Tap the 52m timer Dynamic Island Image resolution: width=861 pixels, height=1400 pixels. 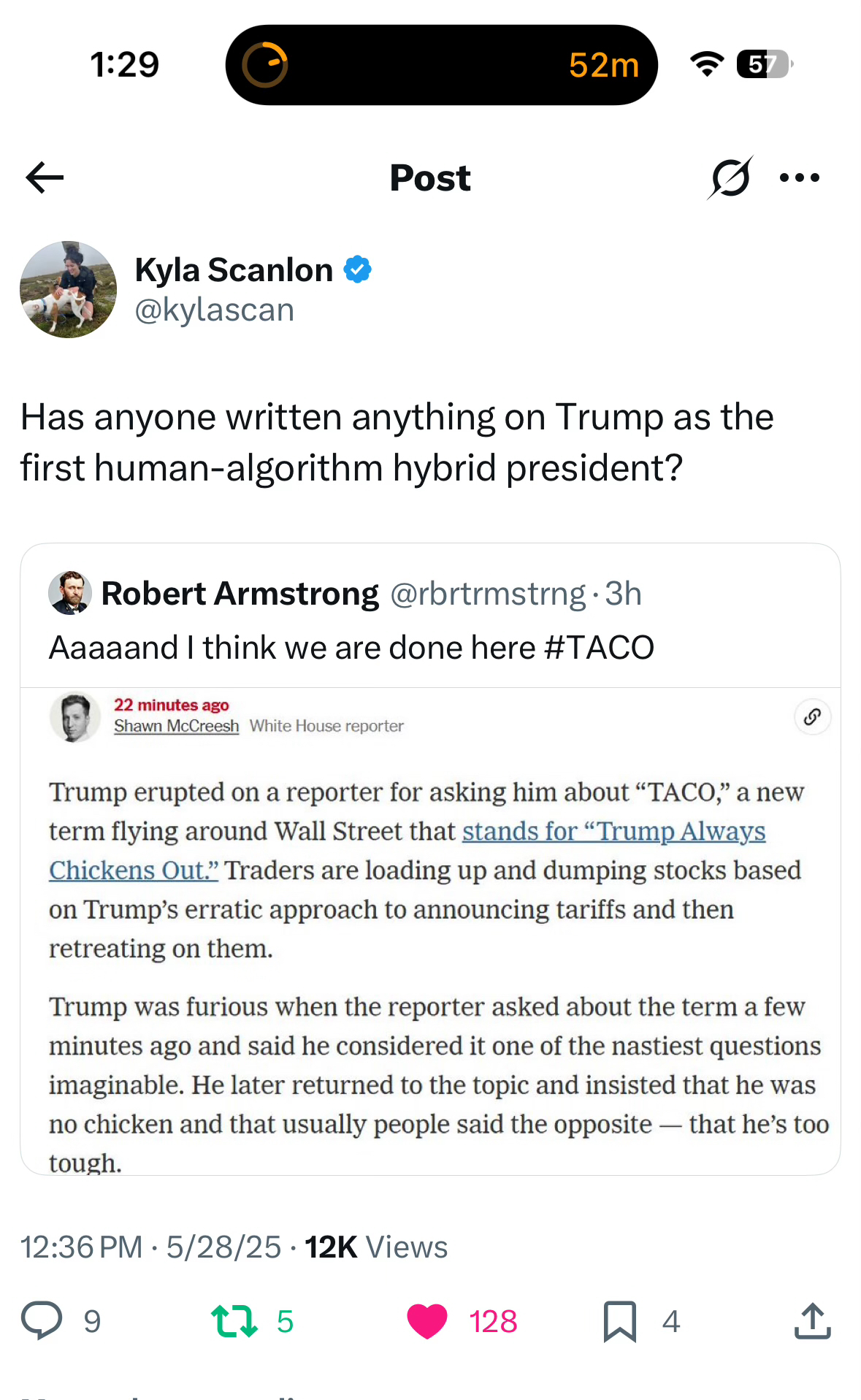coord(441,65)
